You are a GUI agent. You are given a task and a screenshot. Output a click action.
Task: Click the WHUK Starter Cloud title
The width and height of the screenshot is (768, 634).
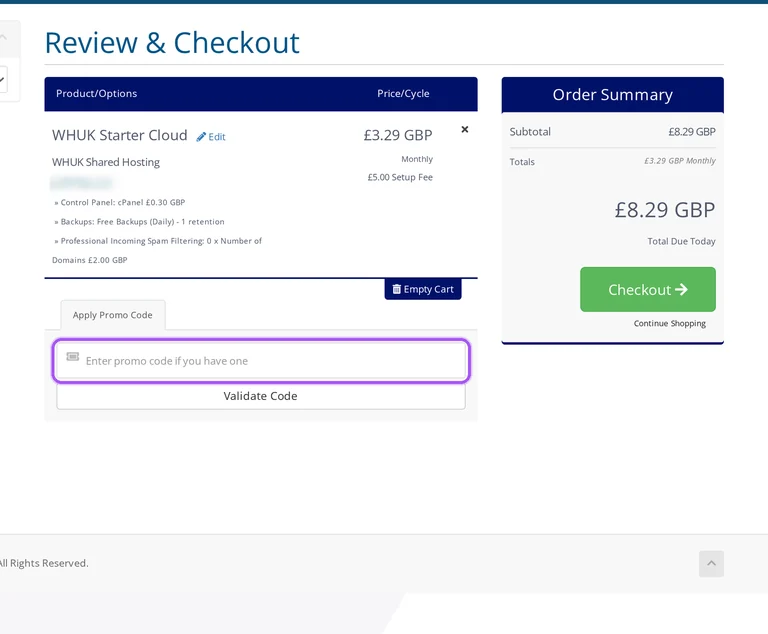[120, 135]
